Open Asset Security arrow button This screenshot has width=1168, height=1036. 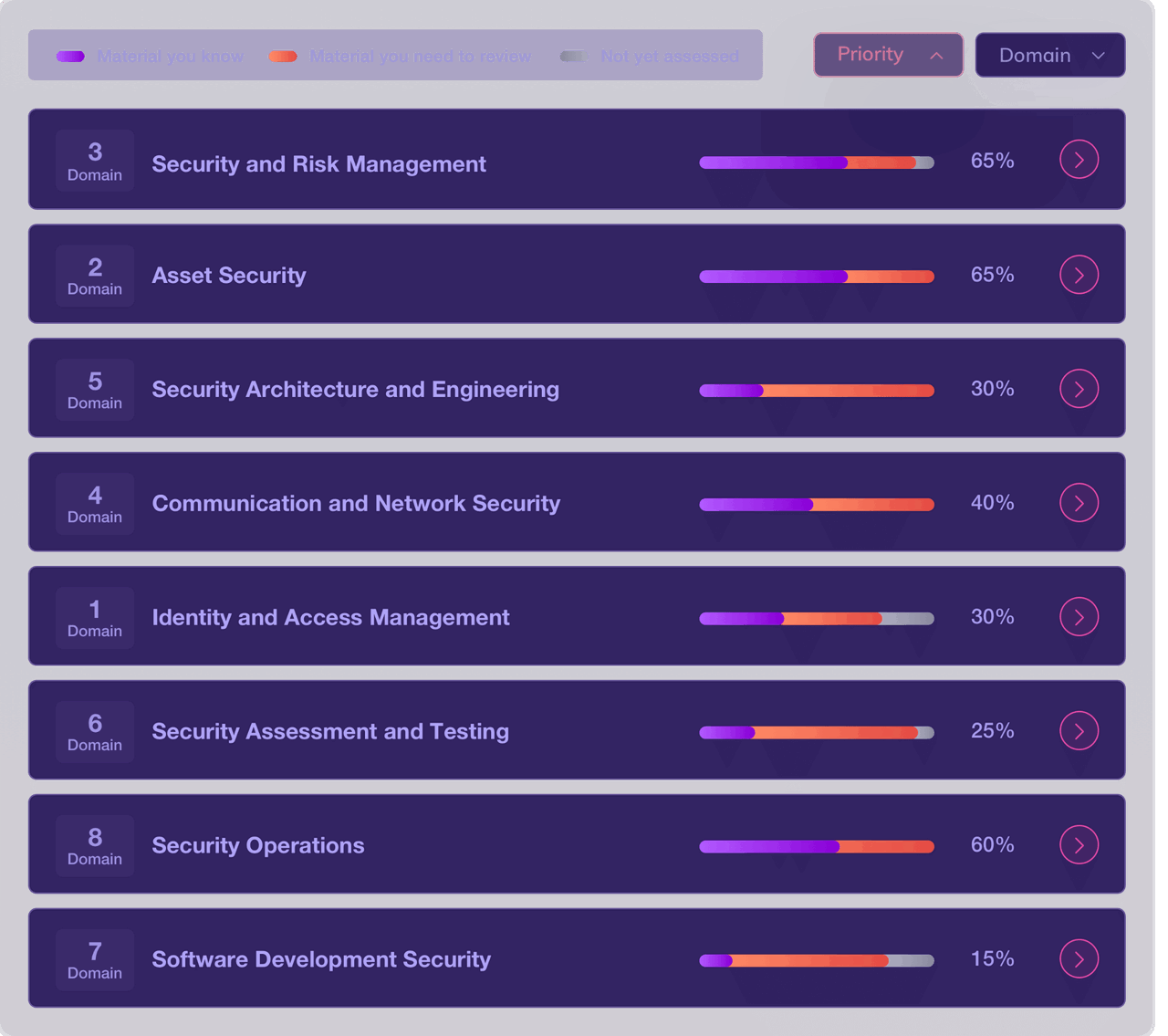point(1079,275)
